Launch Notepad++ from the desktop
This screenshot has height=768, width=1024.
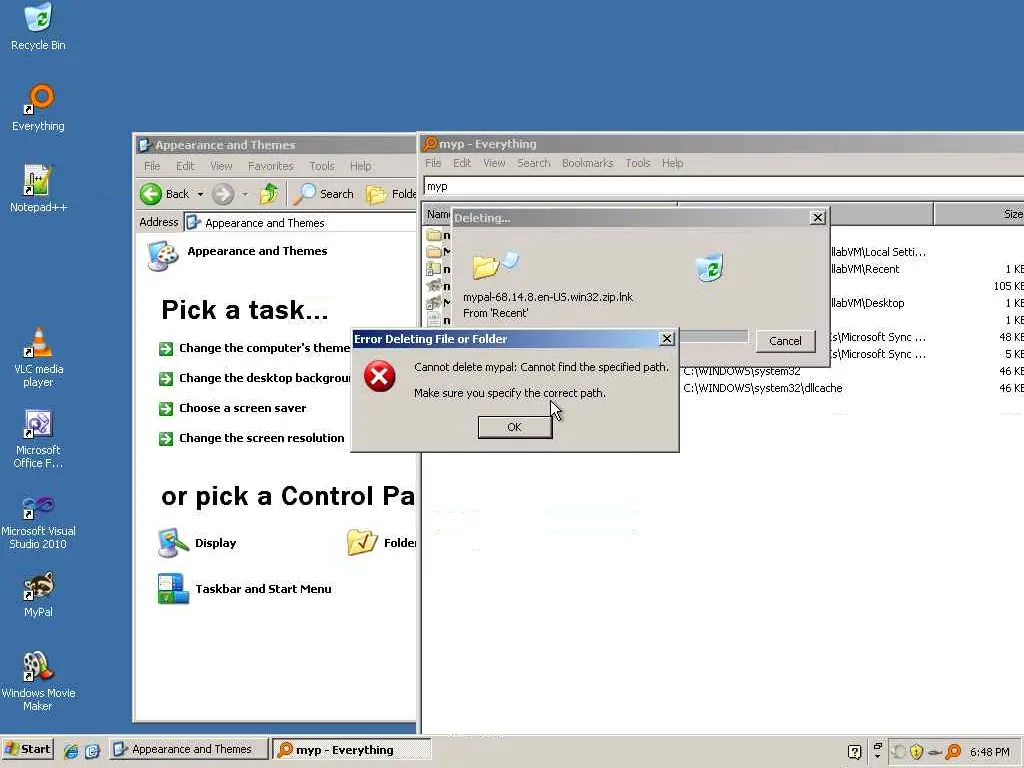[x=38, y=189]
